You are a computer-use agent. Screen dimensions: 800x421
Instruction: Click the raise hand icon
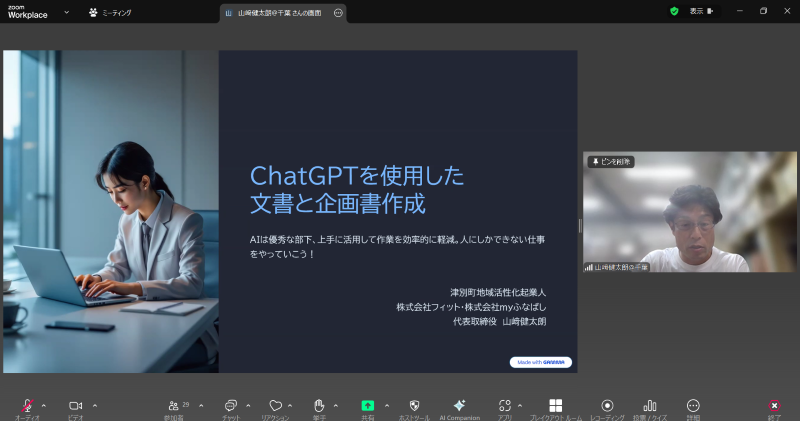click(319, 405)
